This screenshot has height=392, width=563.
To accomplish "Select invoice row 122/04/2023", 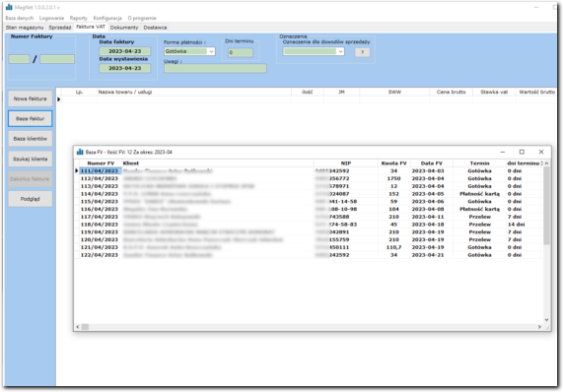I will click(x=309, y=255).
